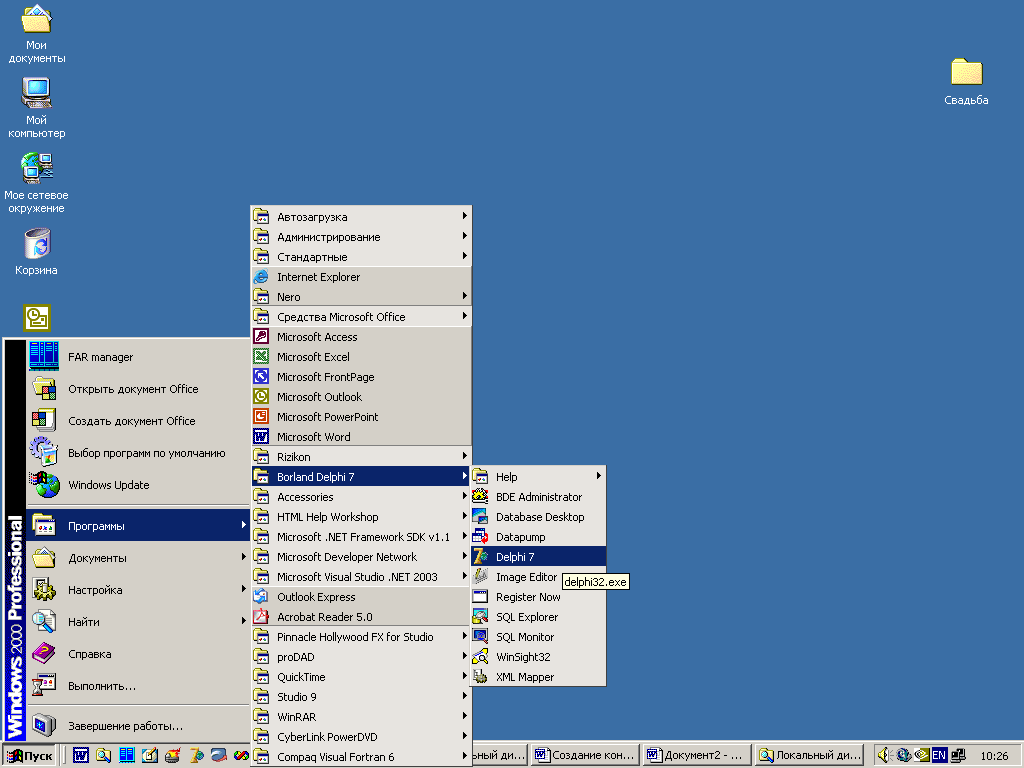Switch to Документ2 taskbar button

click(x=697, y=756)
